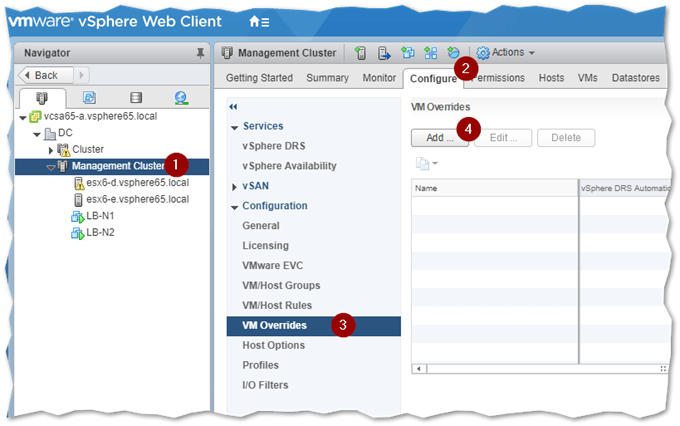Collapse the Management Cluster tree node
This screenshot has width=680, height=426.
tap(51, 167)
